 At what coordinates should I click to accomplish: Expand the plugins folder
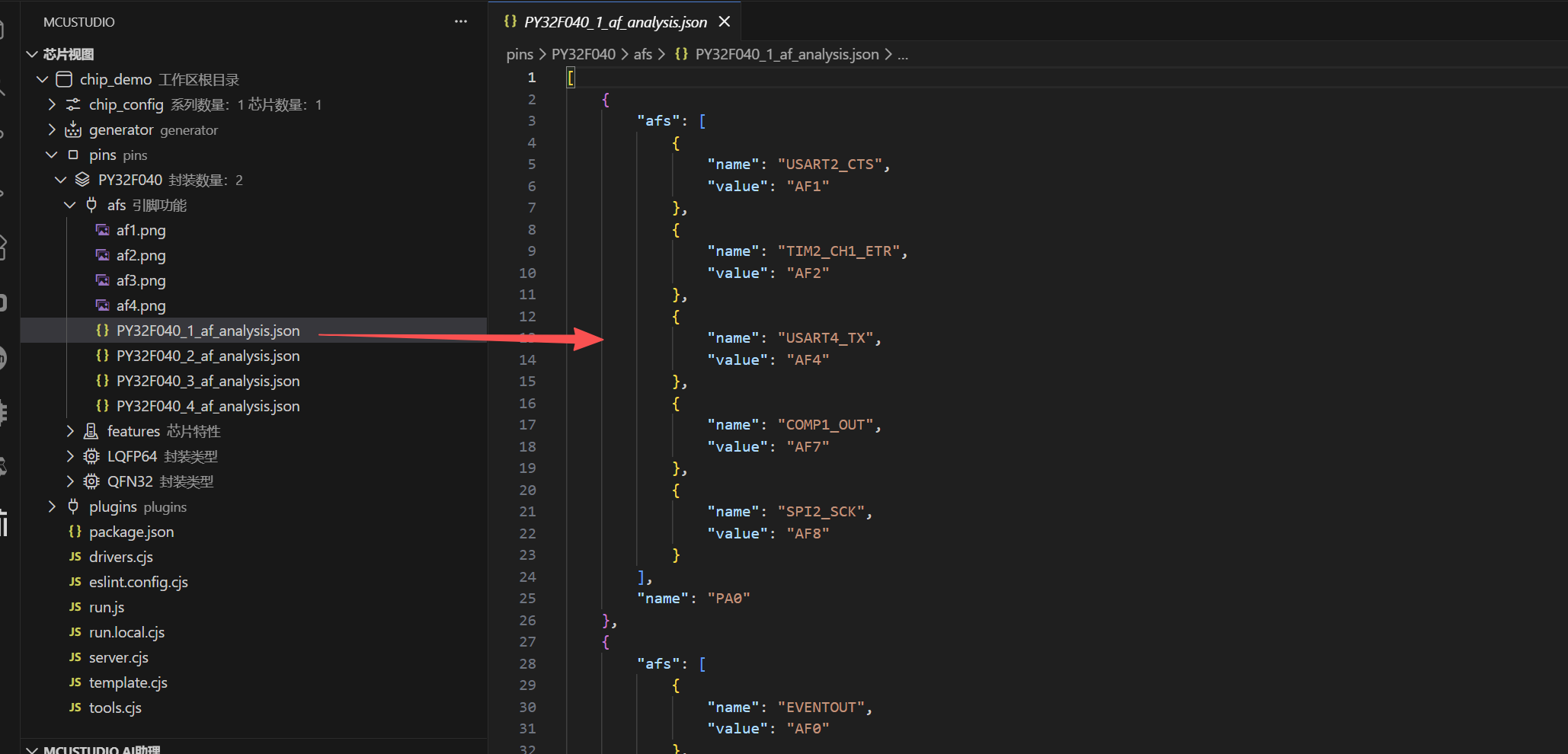tap(52, 506)
